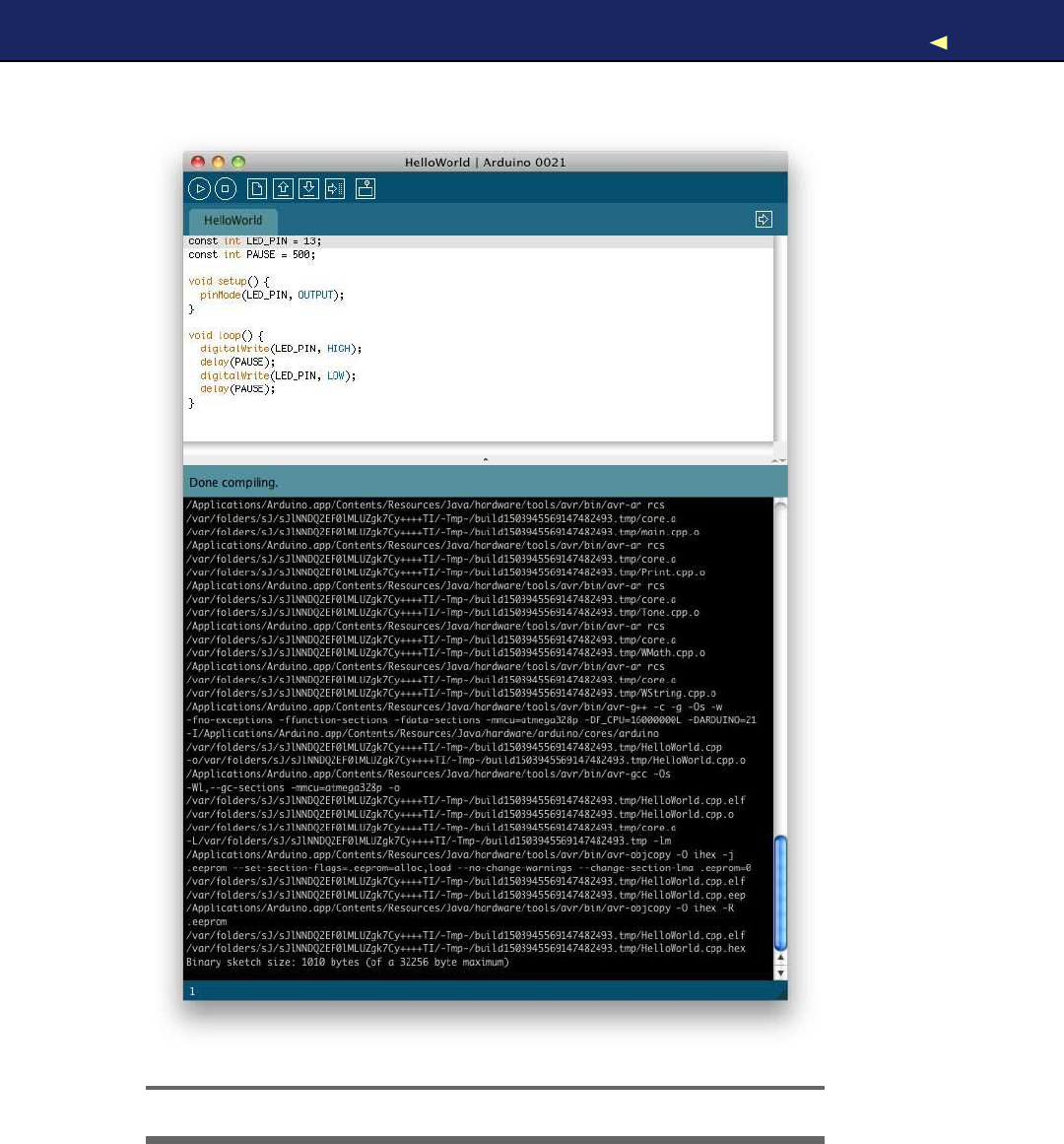This screenshot has height=1144, width=1064.
Task: Upload to I/O board icon
Action: coord(336,189)
